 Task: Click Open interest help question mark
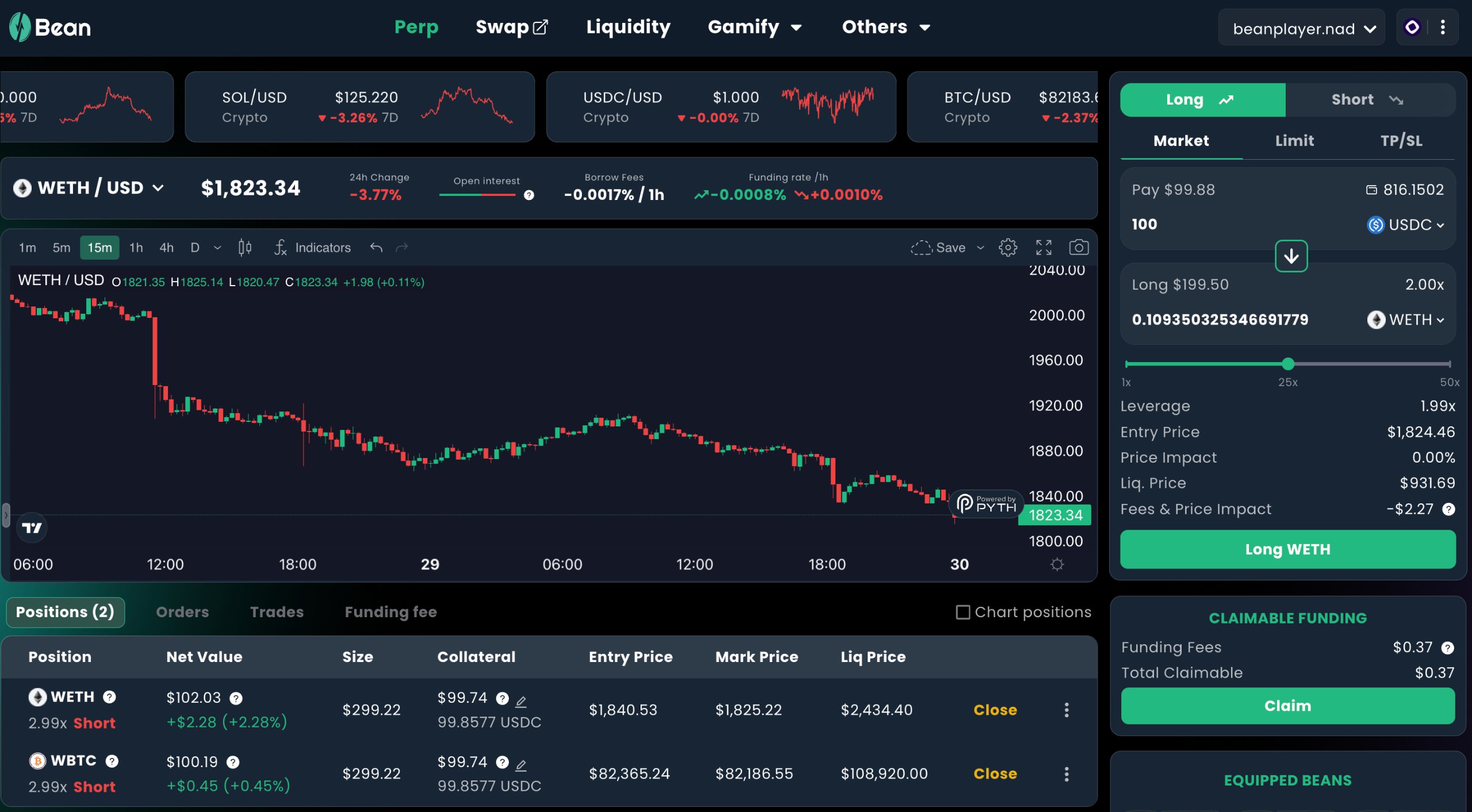pyautogui.click(x=529, y=195)
